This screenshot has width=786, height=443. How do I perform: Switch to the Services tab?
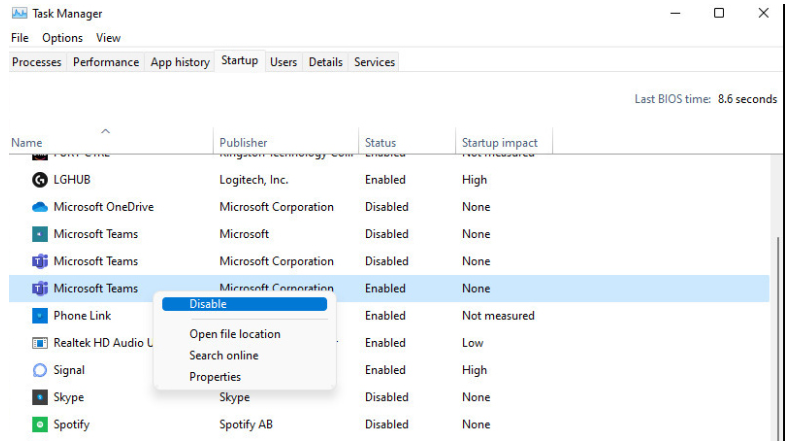coord(375,62)
